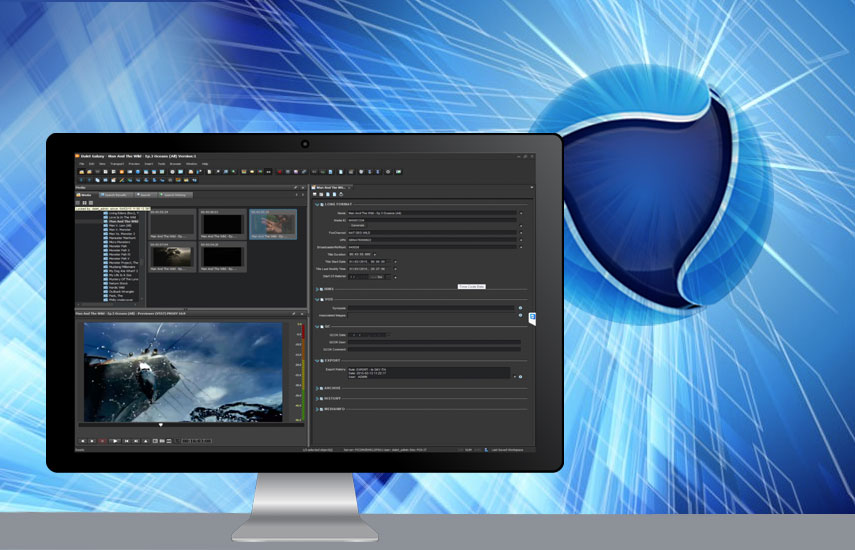Collapse the QC section
855x550 pixels.
pyautogui.click(x=317, y=327)
